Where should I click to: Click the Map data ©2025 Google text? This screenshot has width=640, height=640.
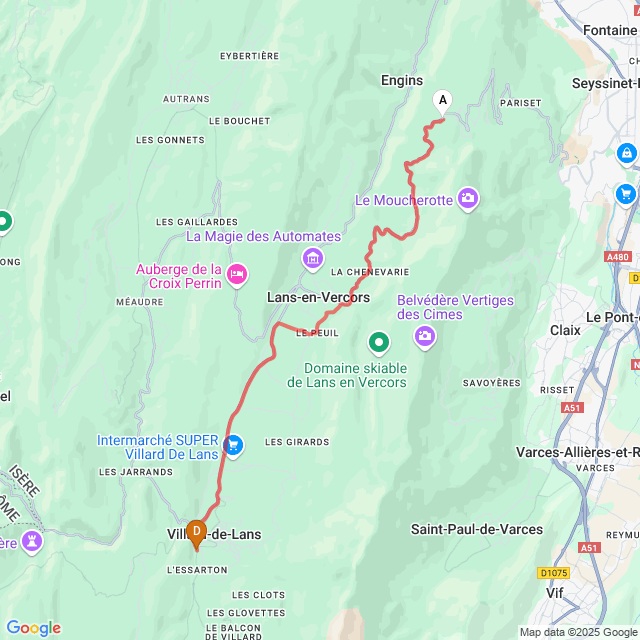[578, 633]
